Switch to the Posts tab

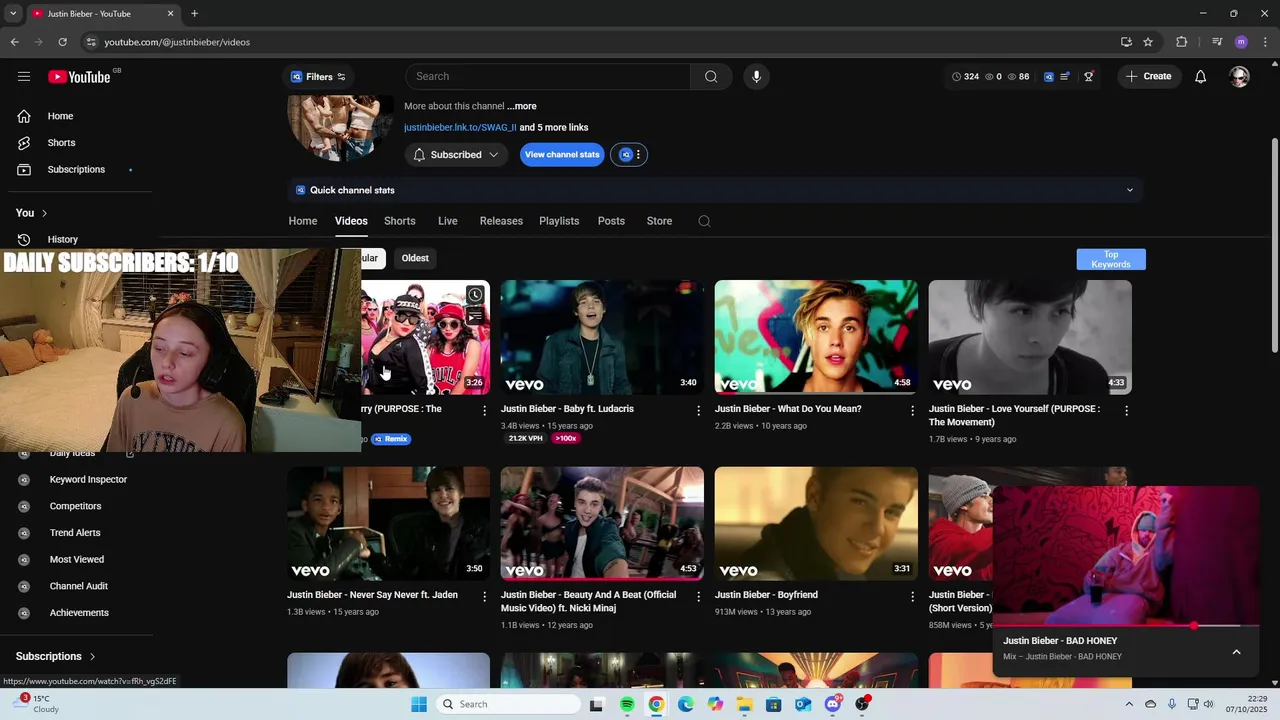[x=611, y=221]
